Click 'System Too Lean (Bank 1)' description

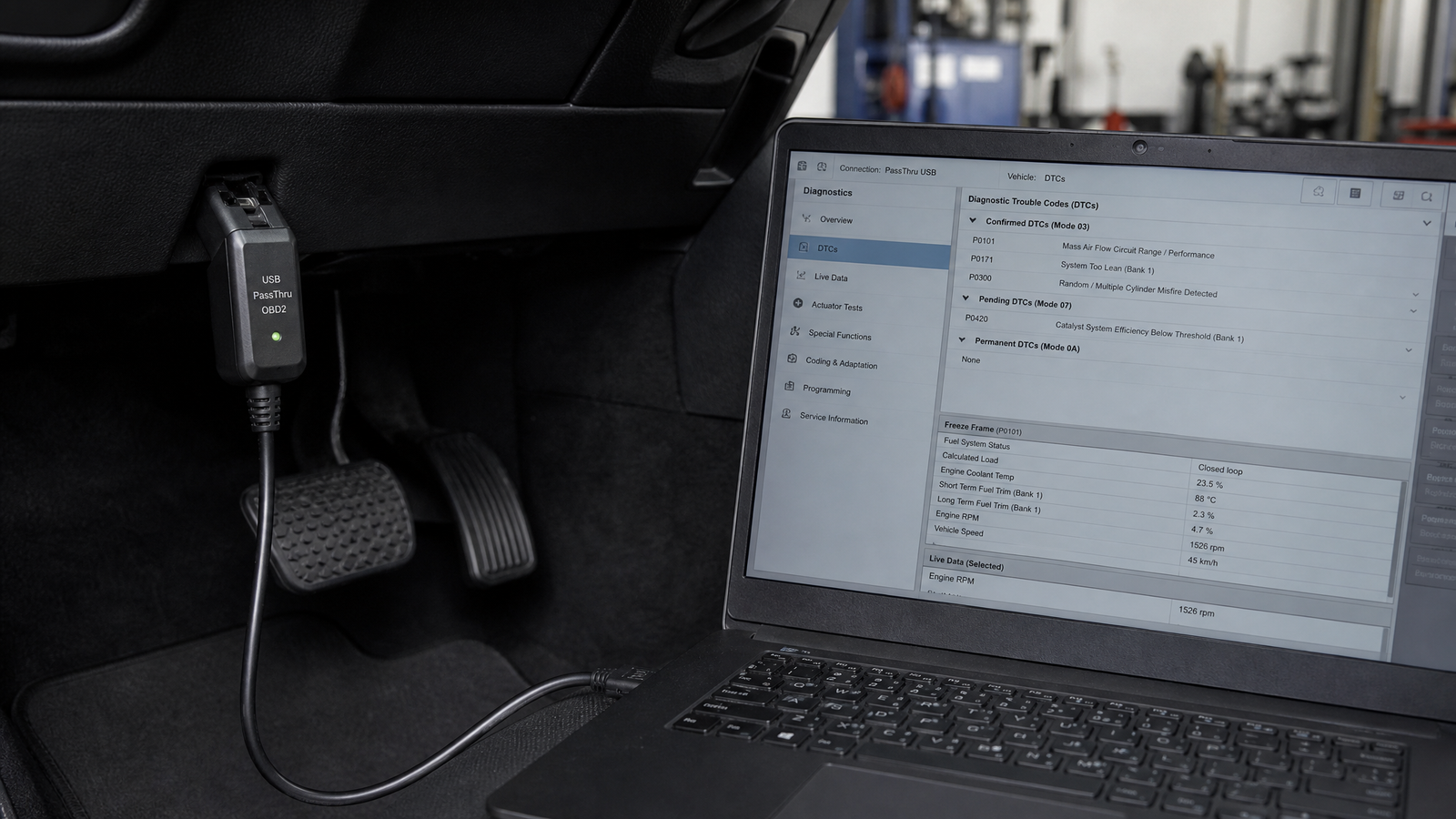pos(1107,268)
